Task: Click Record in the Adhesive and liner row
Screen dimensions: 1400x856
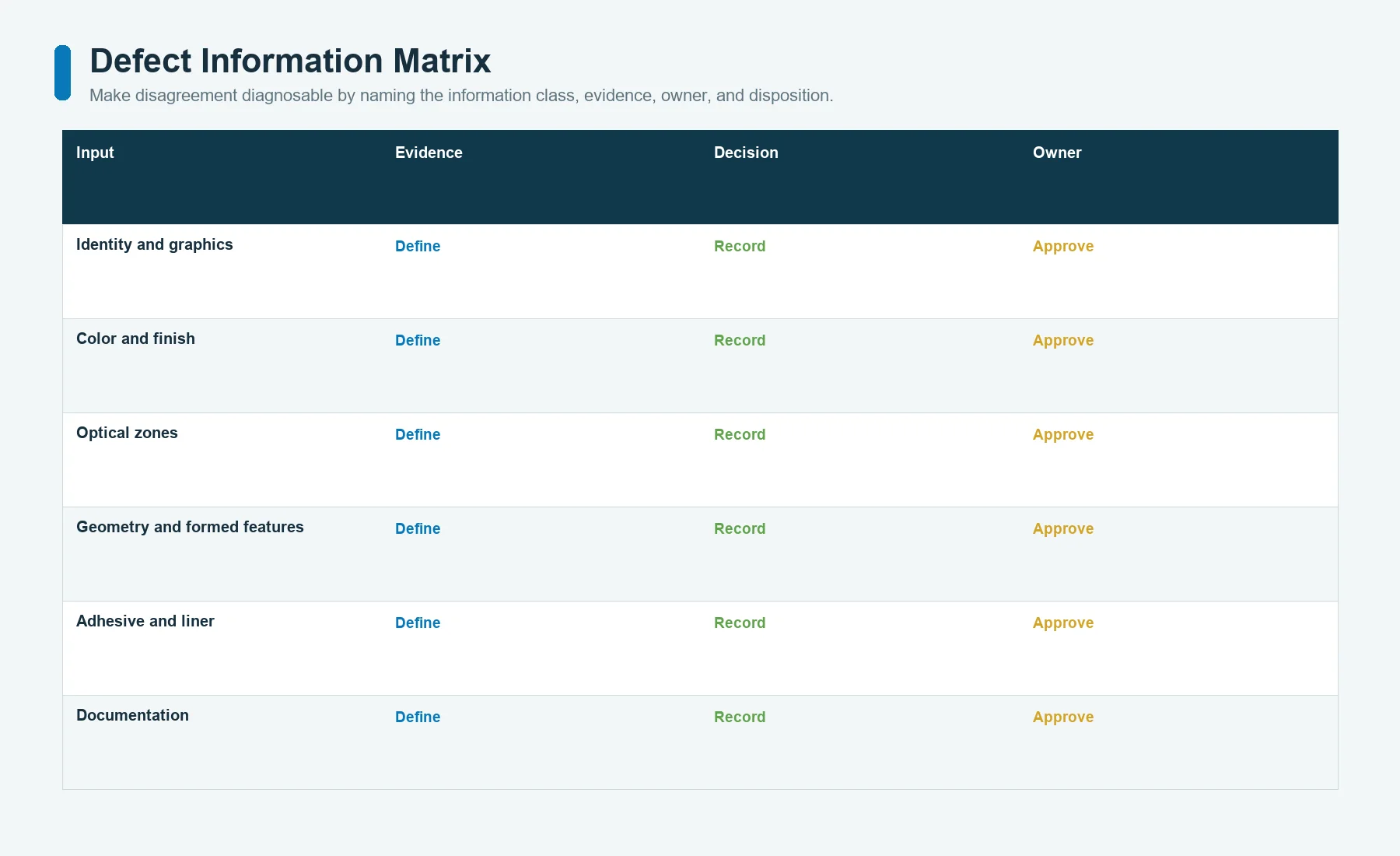Action: [740, 623]
